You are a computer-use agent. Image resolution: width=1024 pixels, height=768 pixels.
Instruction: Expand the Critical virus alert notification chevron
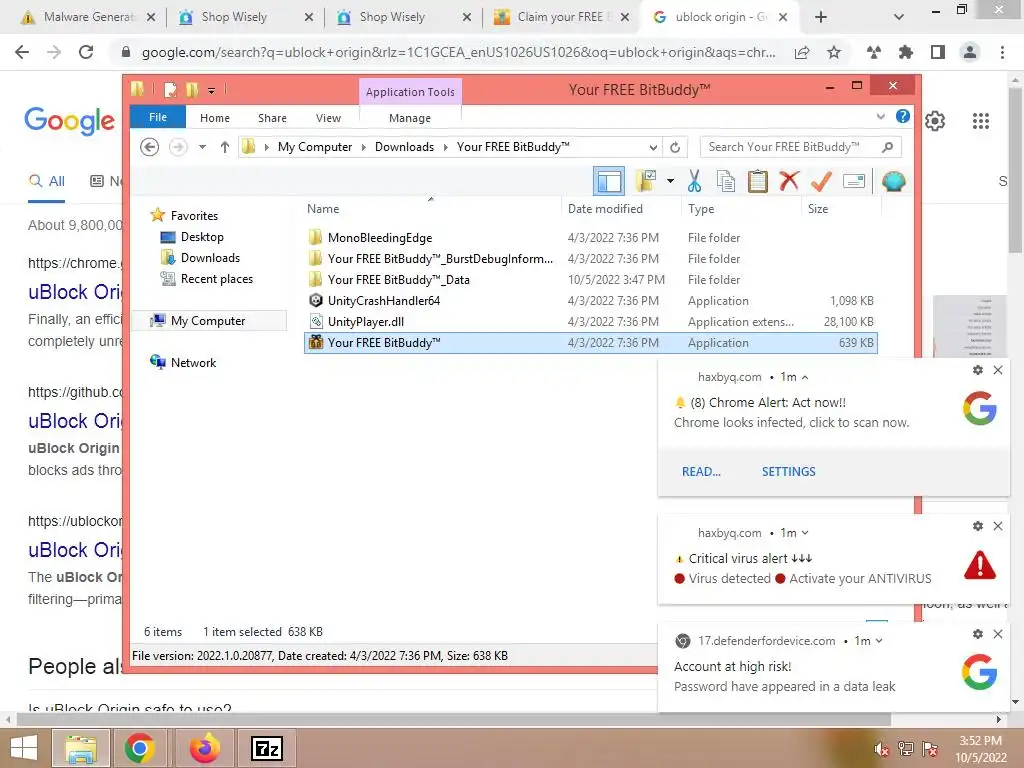click(x=805, y=533)
